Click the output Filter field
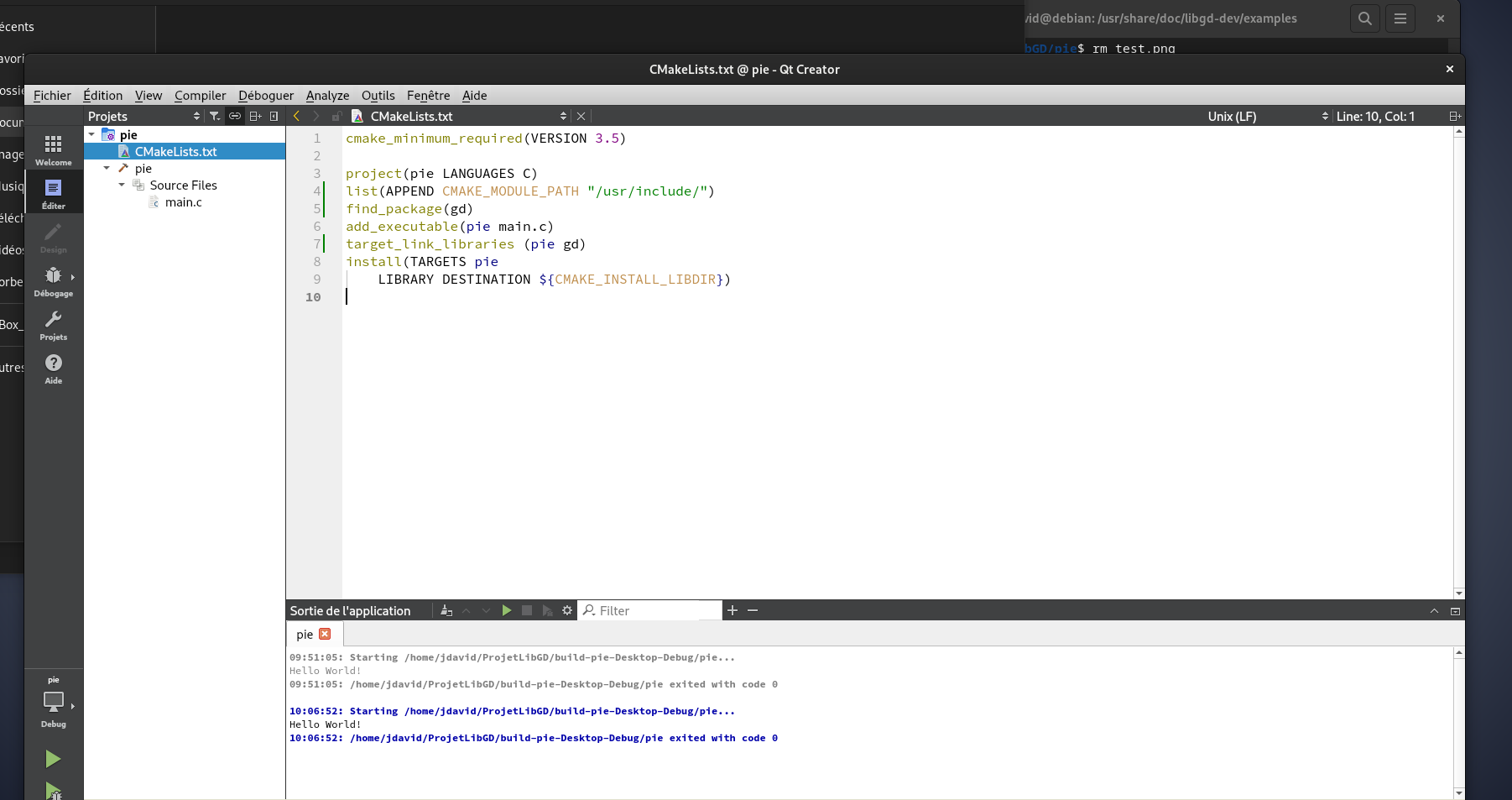 (650, 610)
